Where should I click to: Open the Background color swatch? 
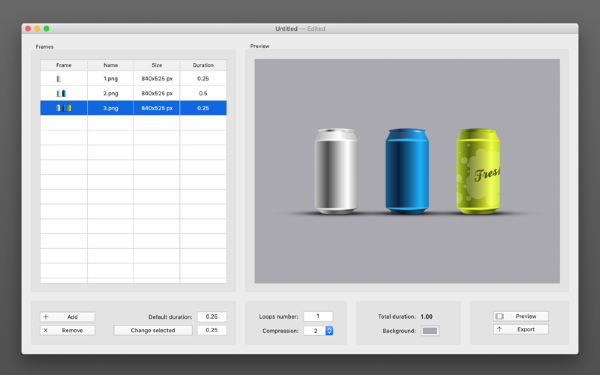430,331
